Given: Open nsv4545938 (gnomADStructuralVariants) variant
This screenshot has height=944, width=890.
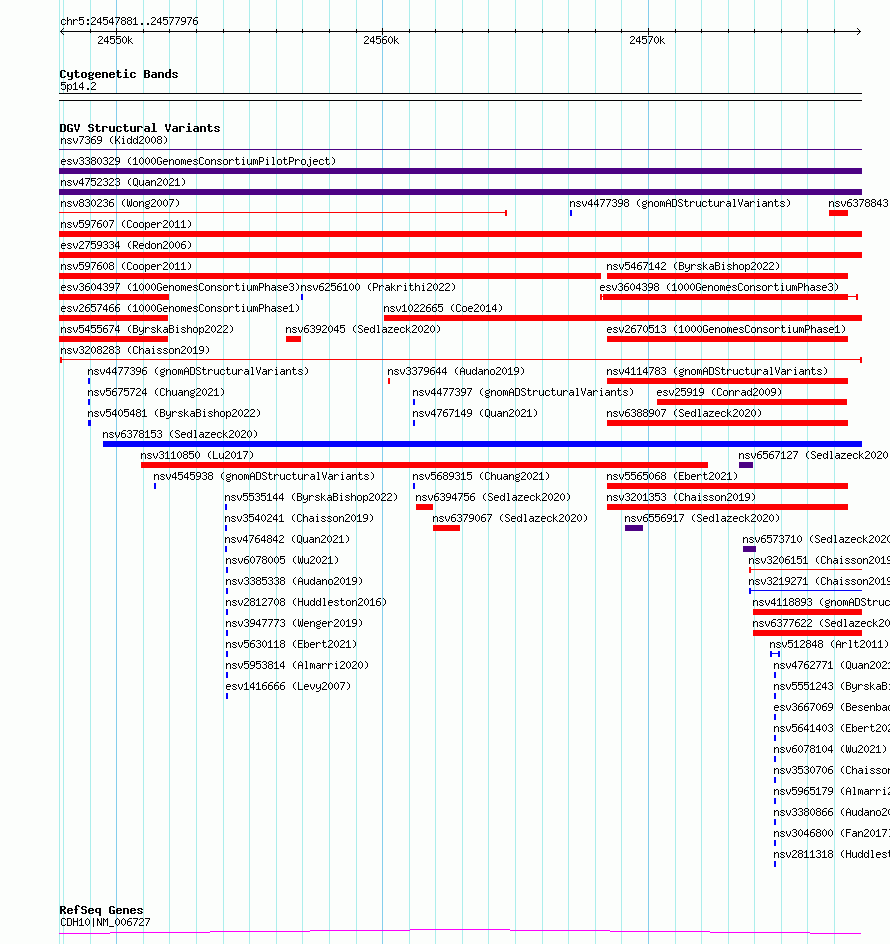Looking at the screenshot, I should pos(264,477).
